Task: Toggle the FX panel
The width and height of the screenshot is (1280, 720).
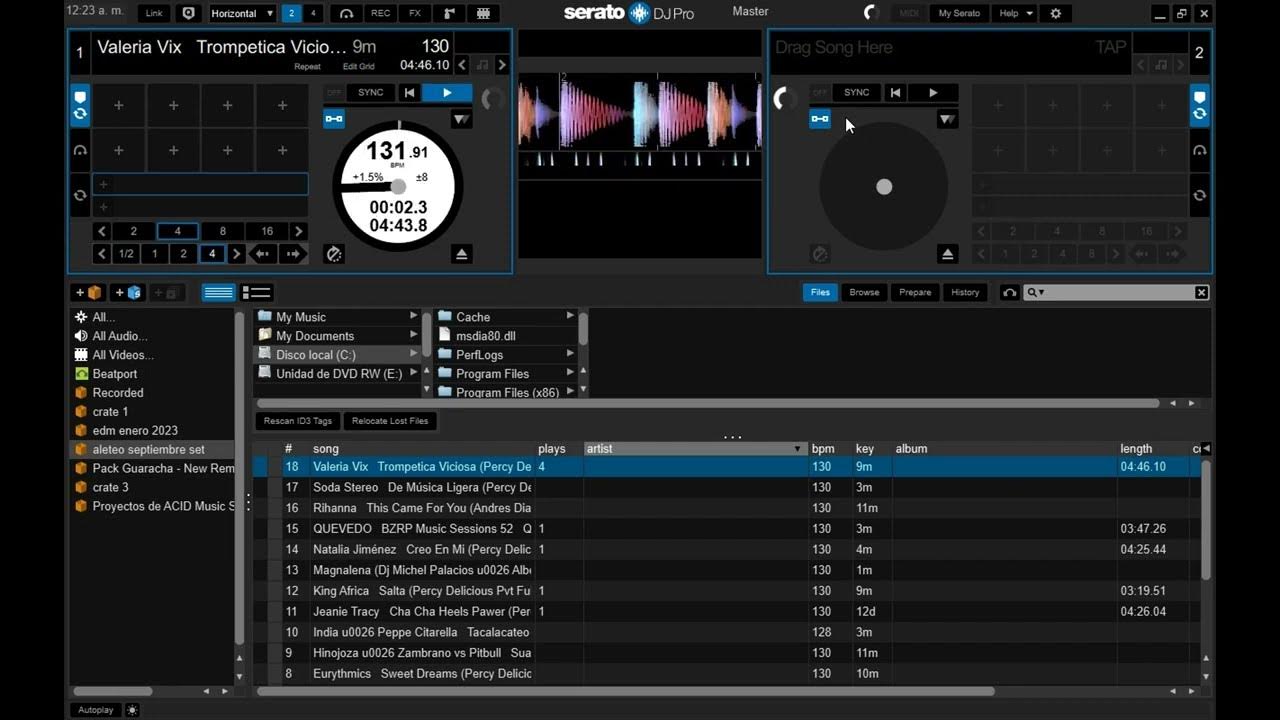Action: tap(415, 13)
